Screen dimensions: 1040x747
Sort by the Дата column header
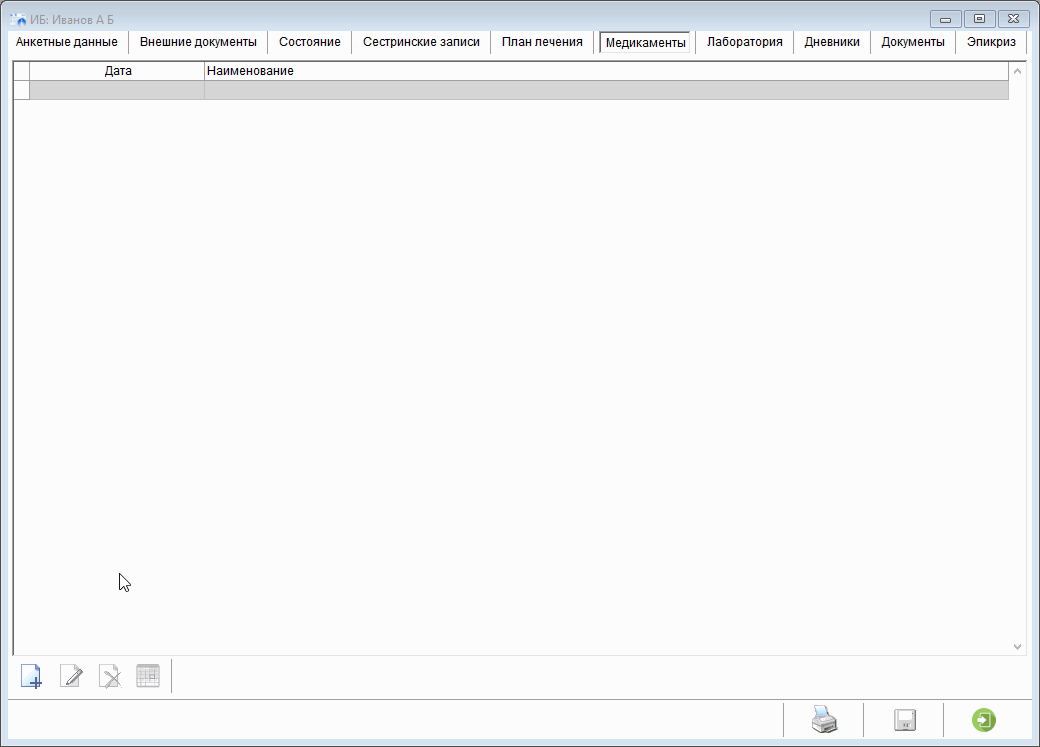coord(118,71)
